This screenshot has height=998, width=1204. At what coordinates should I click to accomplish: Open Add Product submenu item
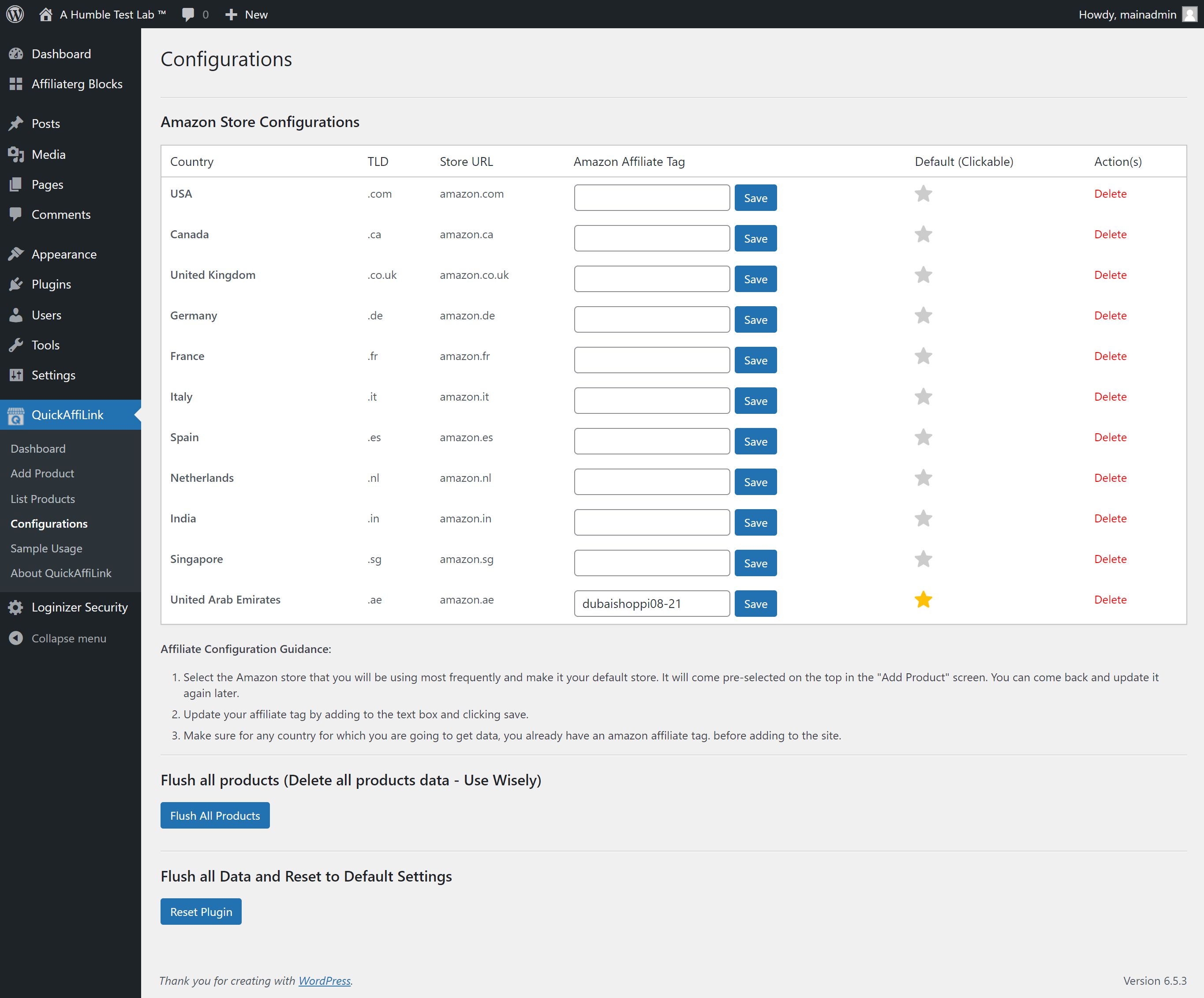[x=42, y=474]
